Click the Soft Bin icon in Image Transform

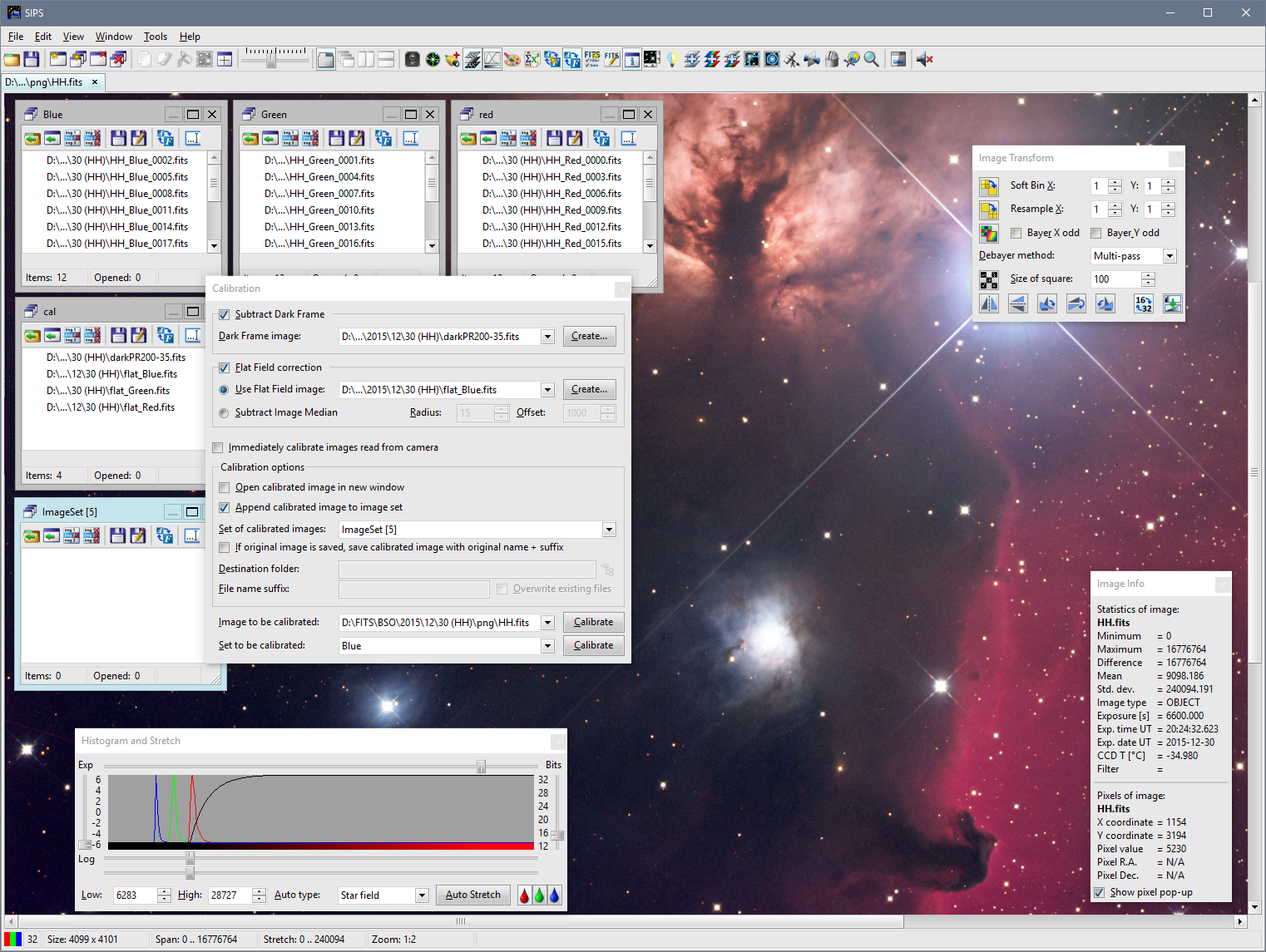pyautogui.click(x=988, y=186)
